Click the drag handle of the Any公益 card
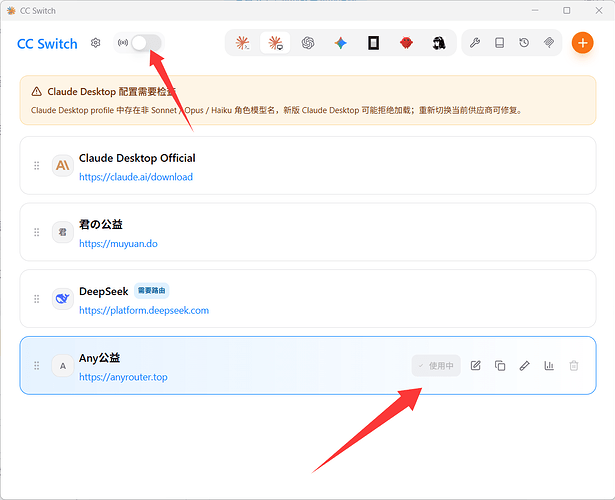This screenshot has height=500, width=615. point(36,365)
